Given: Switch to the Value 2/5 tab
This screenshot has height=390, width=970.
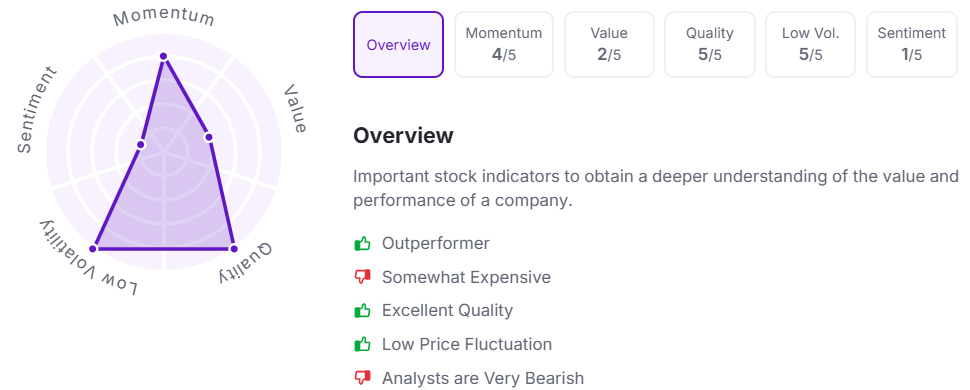Looking at the screenshot, I should tap(609, 45).
